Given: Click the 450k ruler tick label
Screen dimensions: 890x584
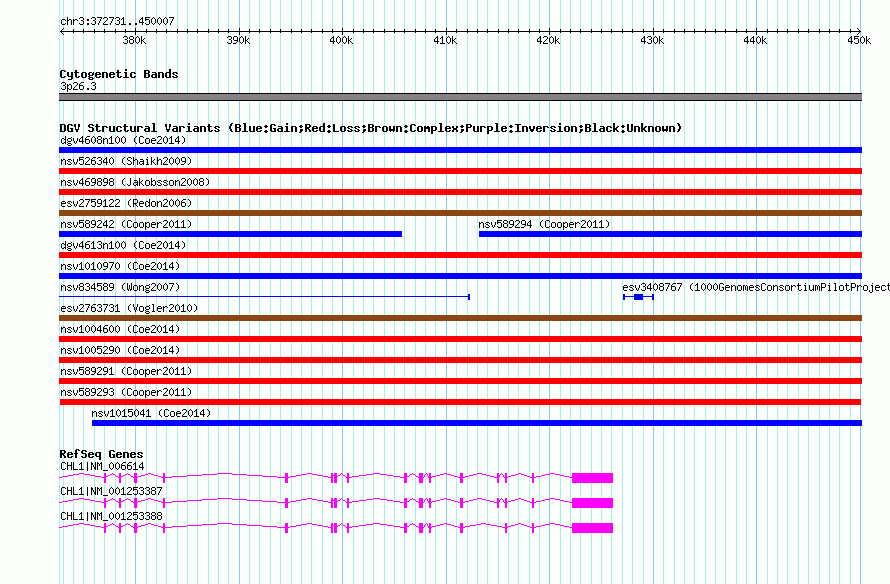Looking at the screenshot, I should 859,40.
